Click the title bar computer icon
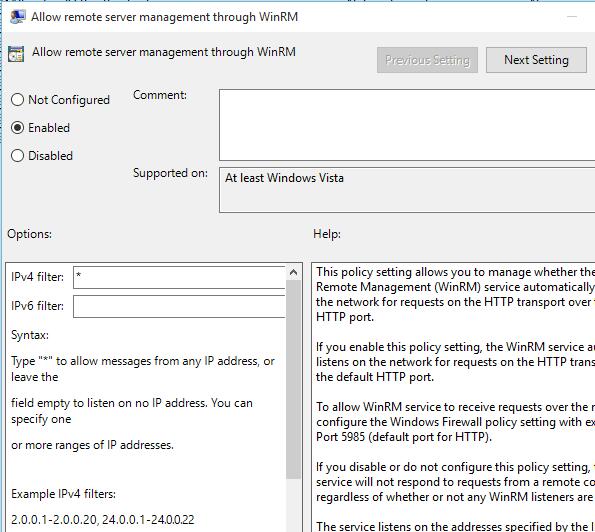The height and width of the screenshot is (532, 595). pos(17,17)
